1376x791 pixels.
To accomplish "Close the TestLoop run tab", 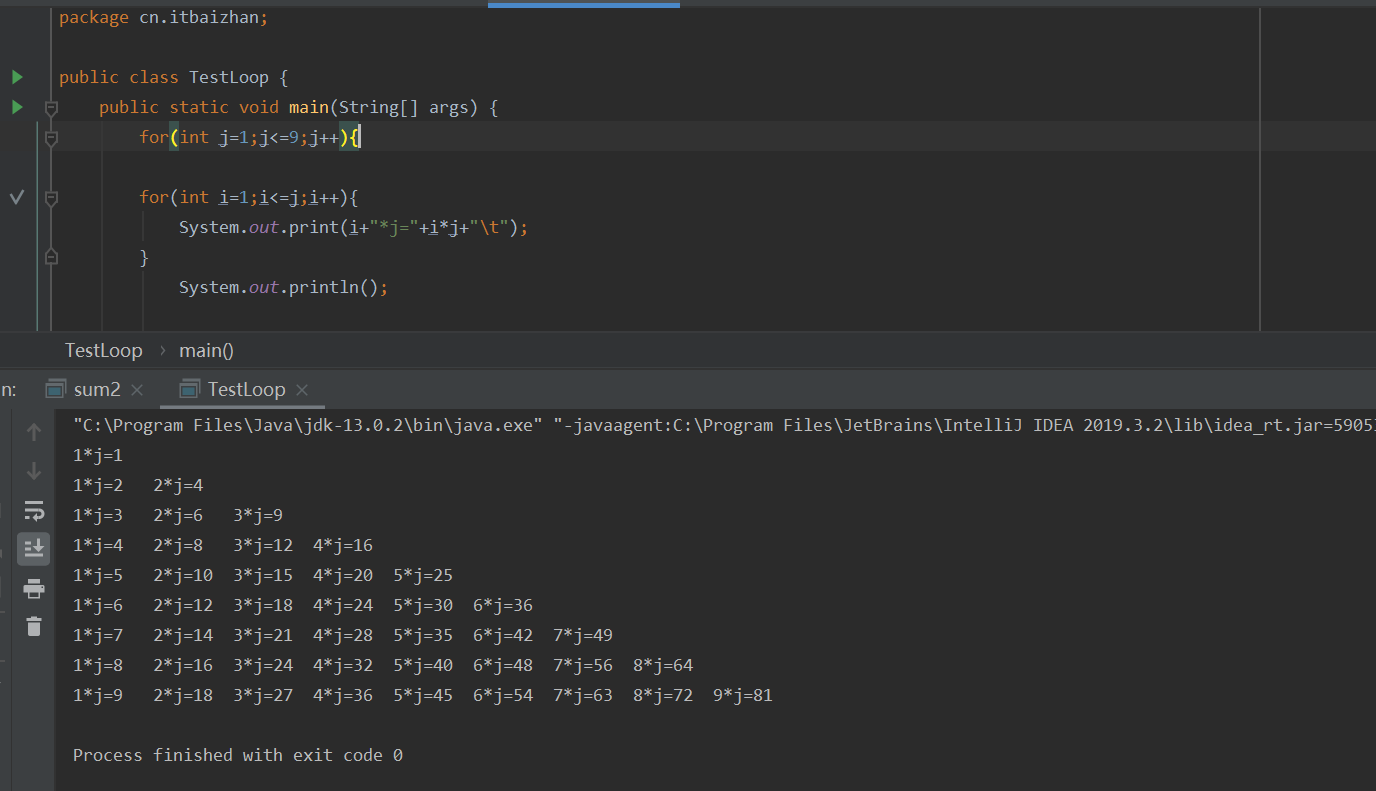I will point(302,390).
